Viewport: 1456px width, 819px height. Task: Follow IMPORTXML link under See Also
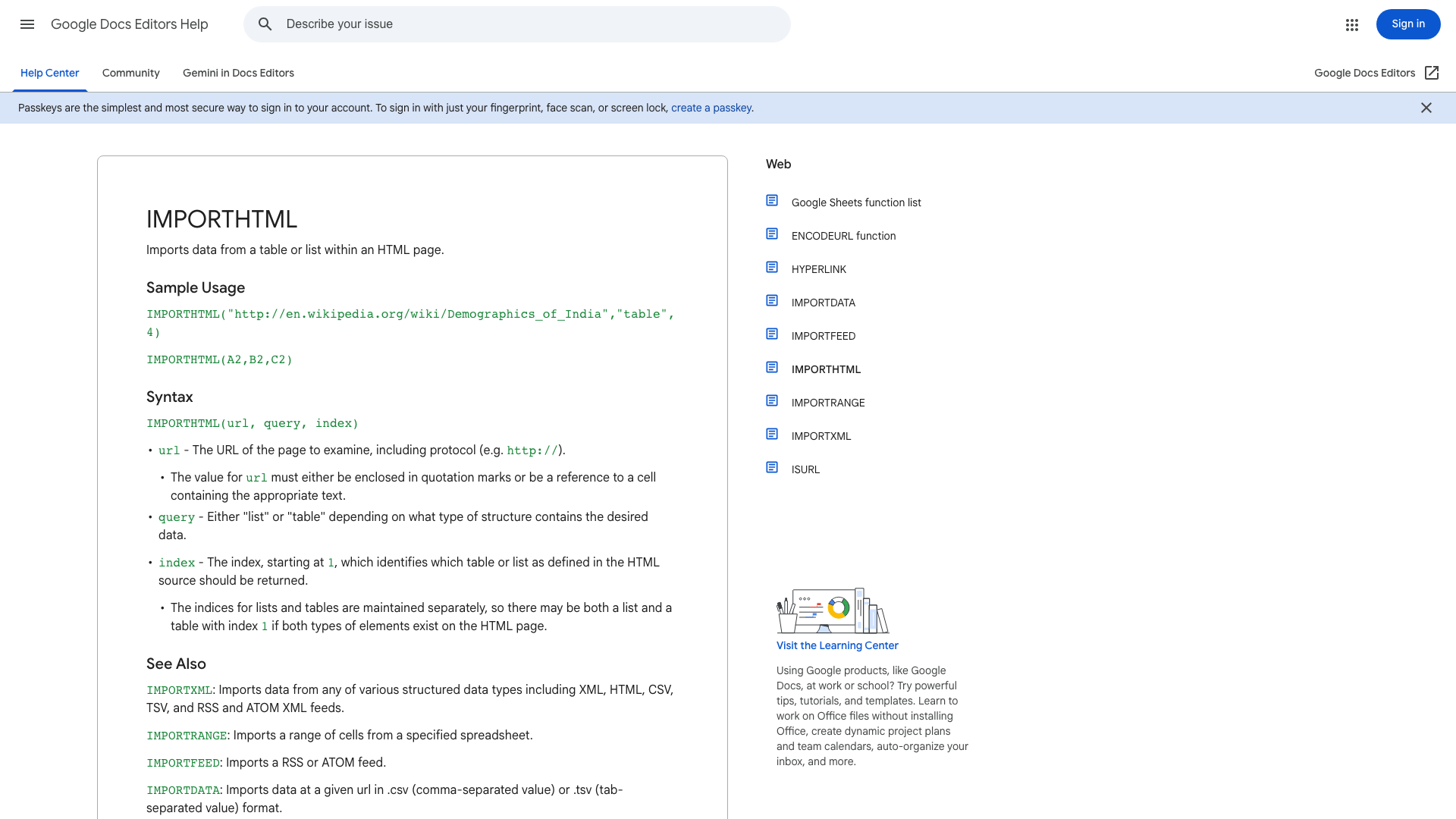click(179, 690)
